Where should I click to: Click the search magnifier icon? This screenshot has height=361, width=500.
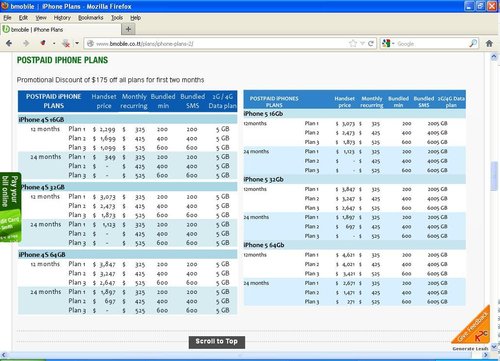(x=473, y=43)
